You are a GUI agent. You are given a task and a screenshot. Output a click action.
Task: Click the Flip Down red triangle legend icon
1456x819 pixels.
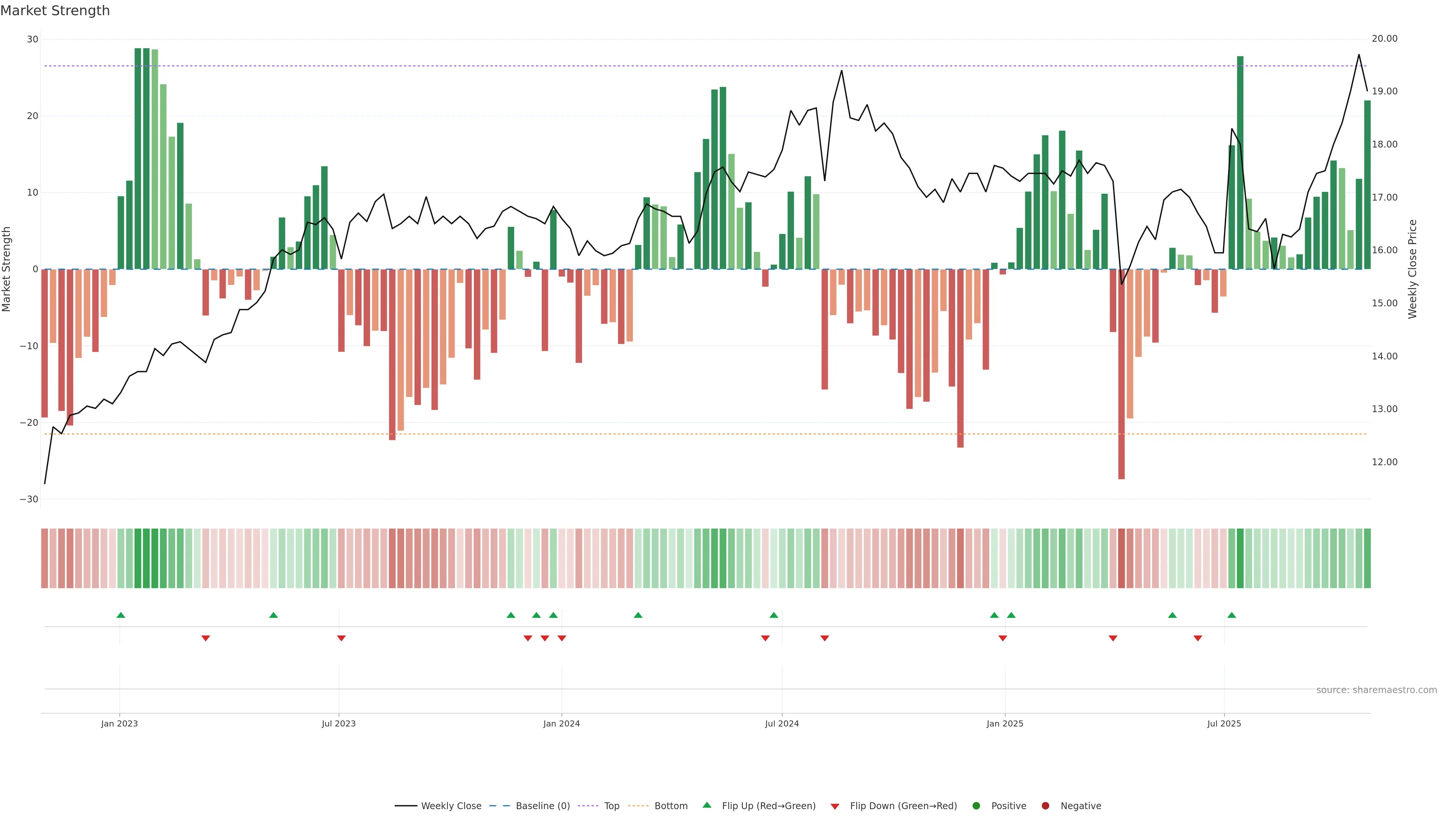point(835,806)
